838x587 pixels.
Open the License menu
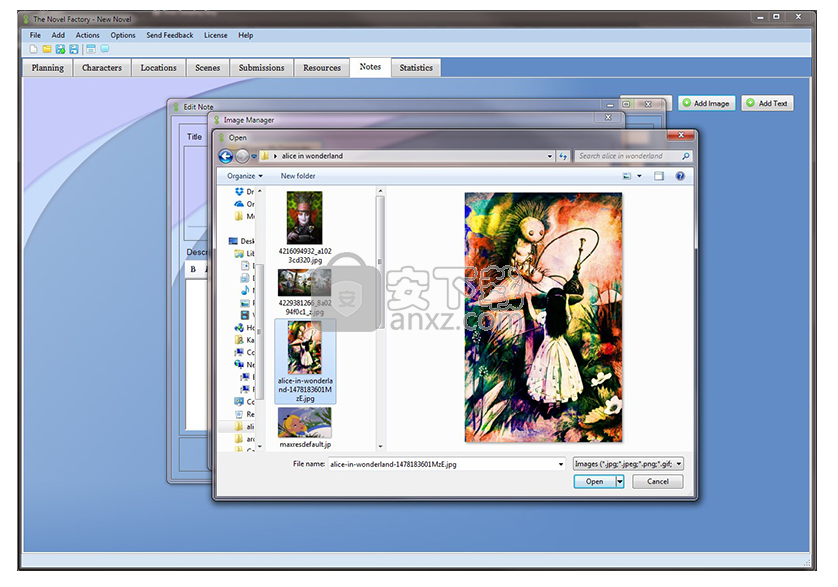(x=215, y=35)
